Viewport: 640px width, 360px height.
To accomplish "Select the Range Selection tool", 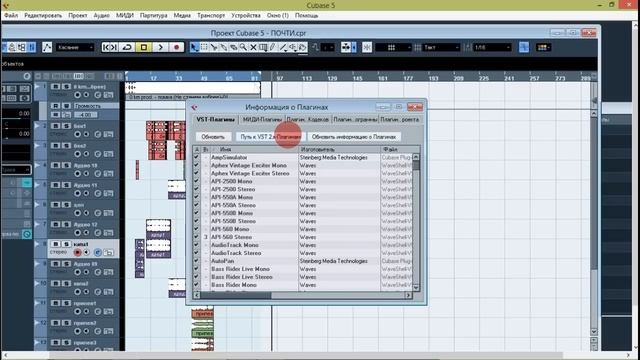I will (x=204, y=47).
